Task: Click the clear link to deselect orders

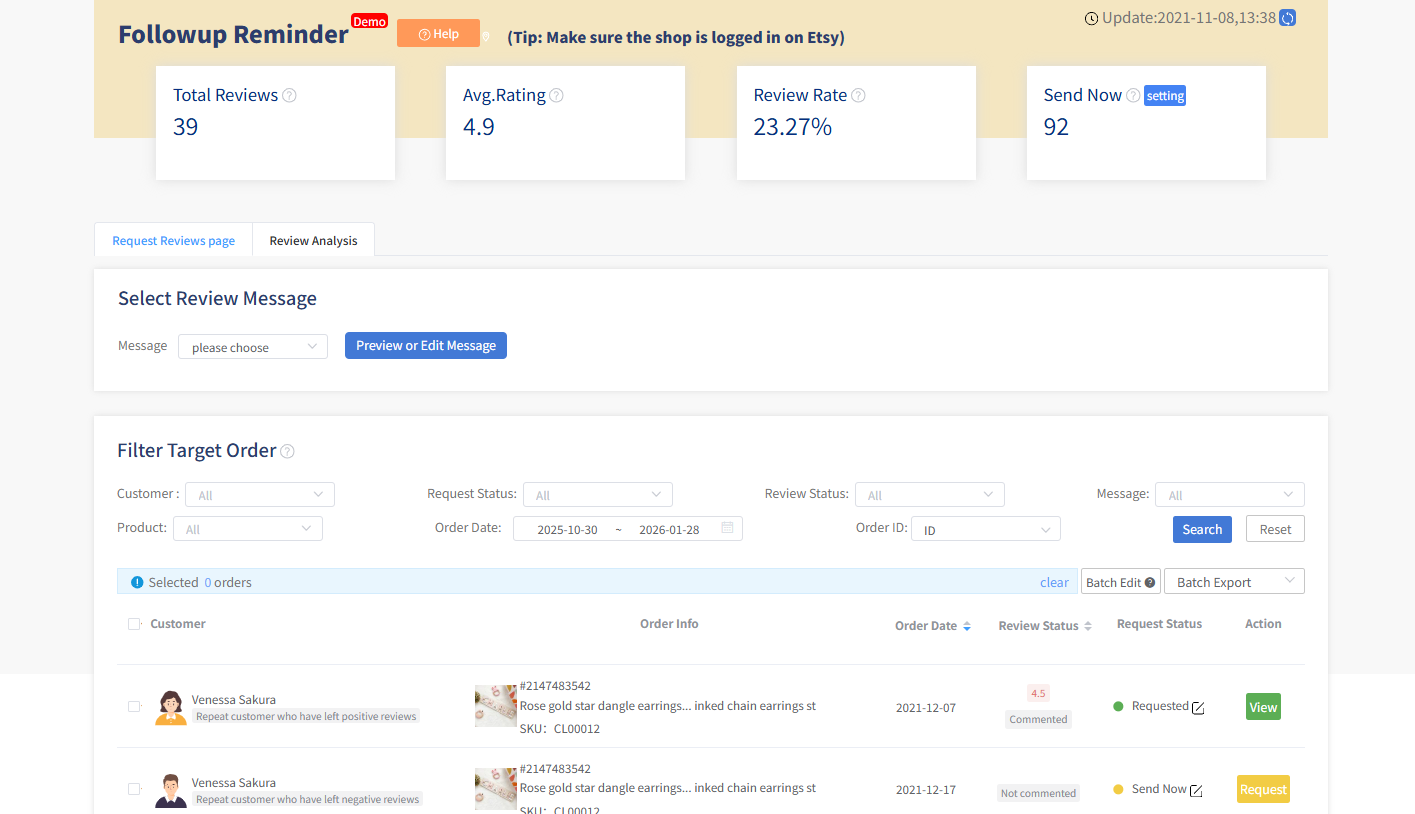Action: point(1054,581)
